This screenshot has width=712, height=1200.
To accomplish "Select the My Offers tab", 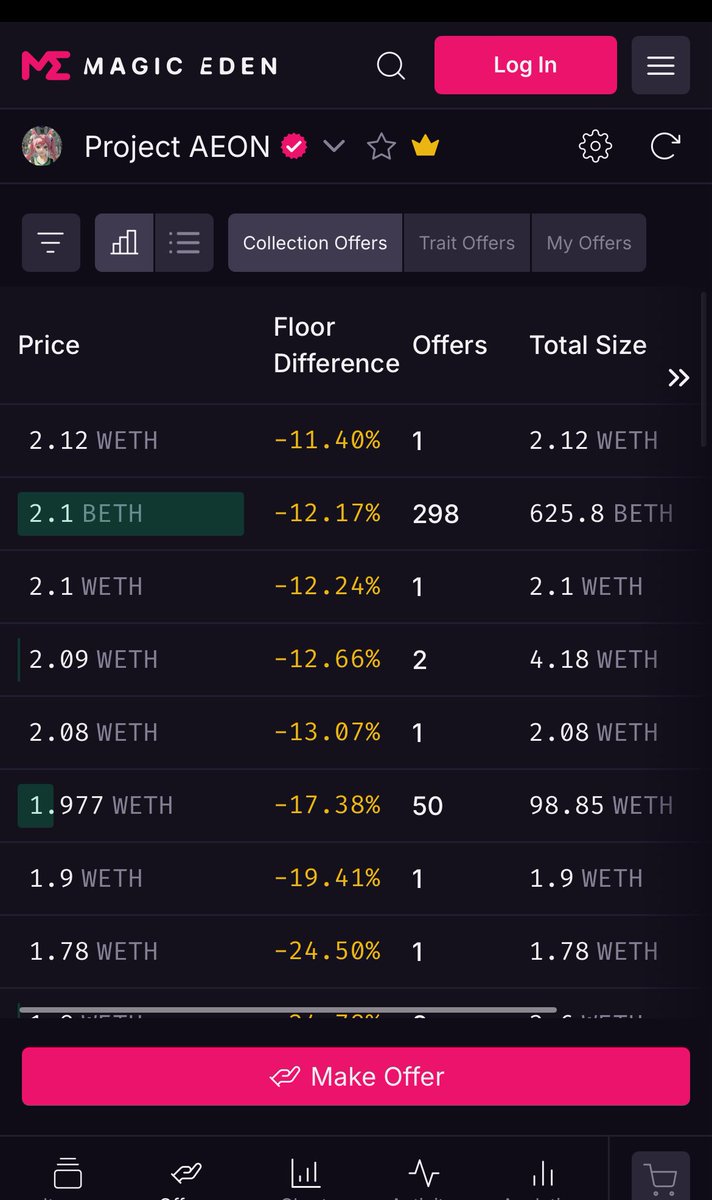I will (x=589, y=243).
